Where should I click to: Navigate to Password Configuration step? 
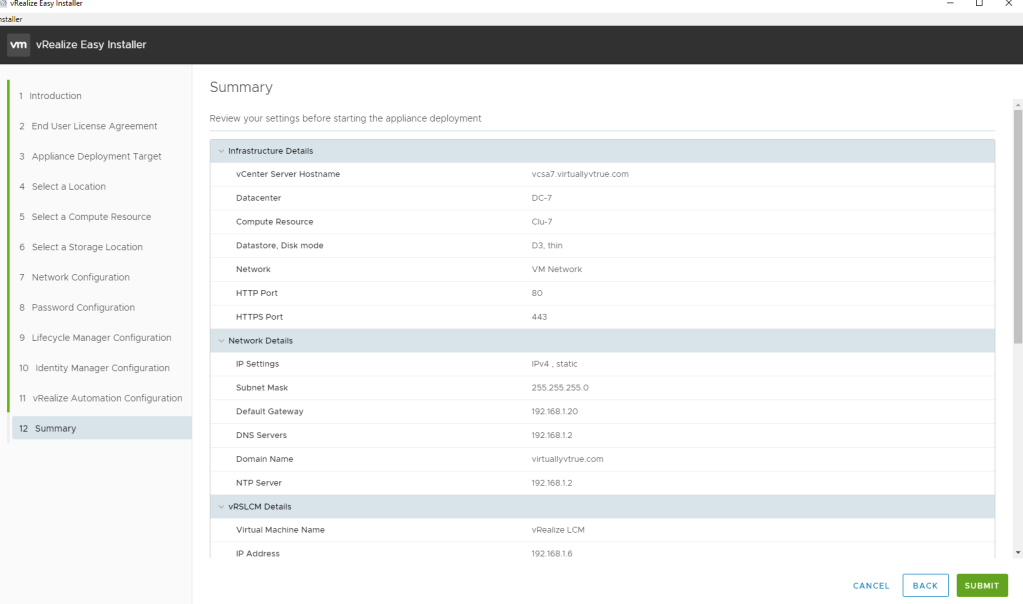tap(77, 307)
